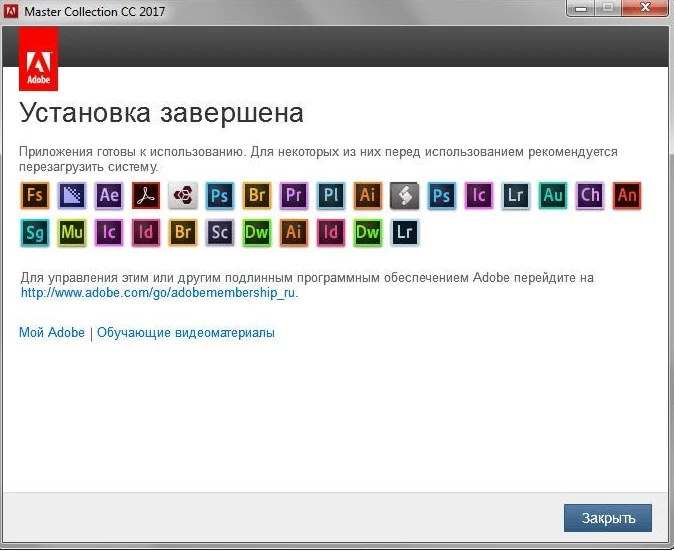Viewport: 674px width, 551px height.
Task: Minimize the Master Collection installer window
Action: point(581,8)
